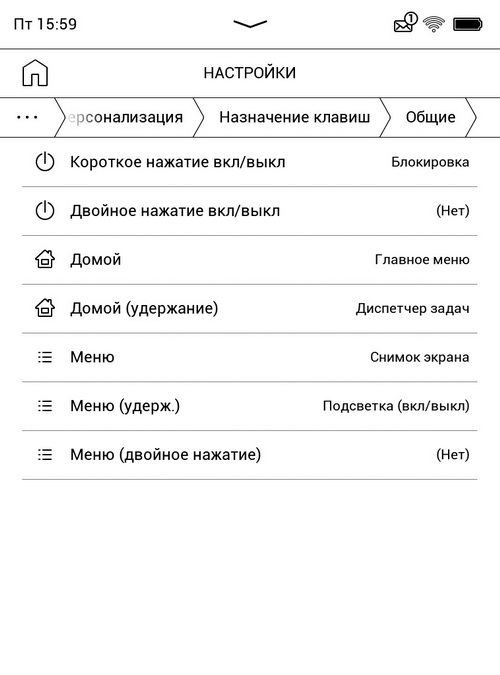Expand breadcrumb ellipsis for hidden levels

tap(27, 117)
